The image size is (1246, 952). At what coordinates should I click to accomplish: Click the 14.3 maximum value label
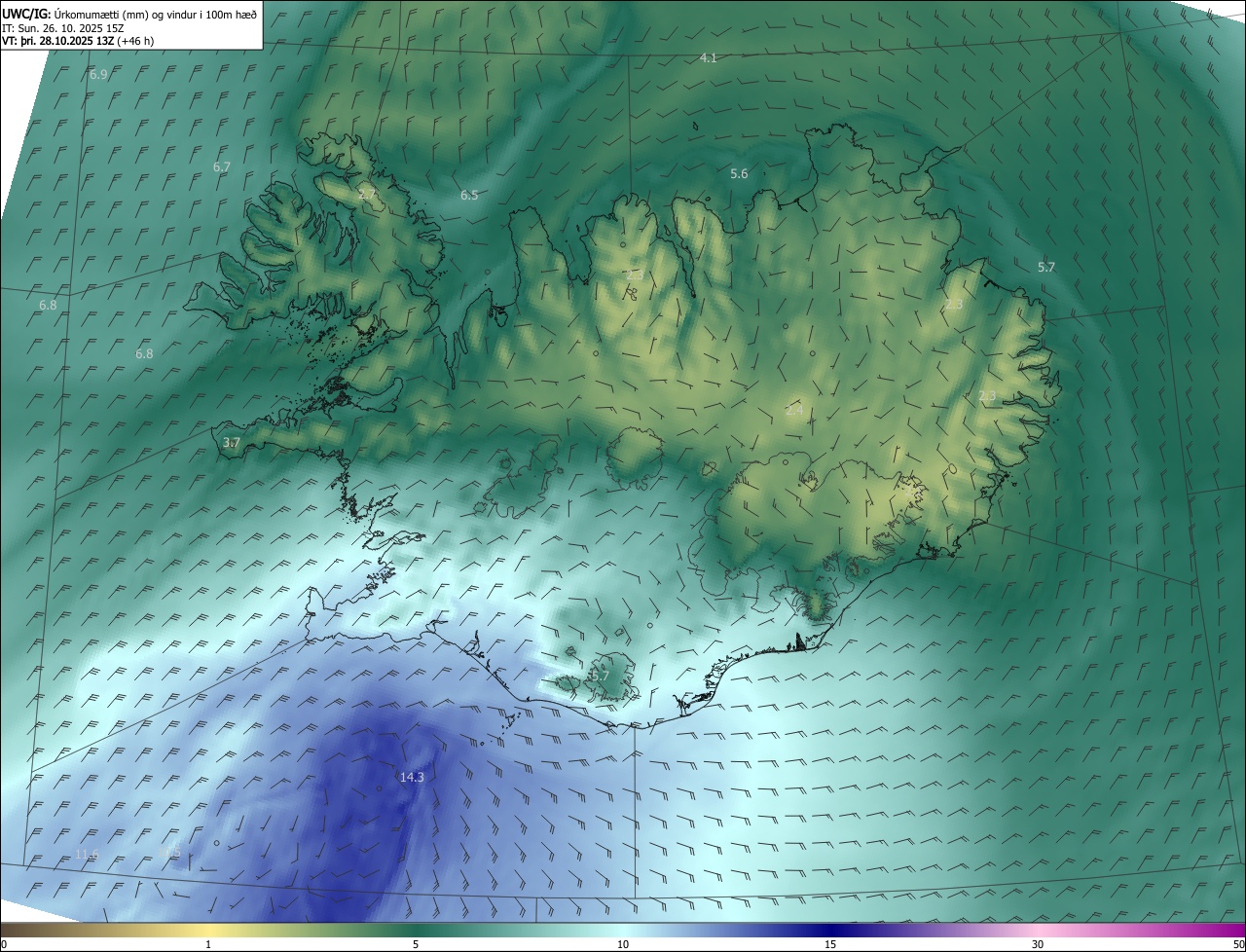coord(412,777)
